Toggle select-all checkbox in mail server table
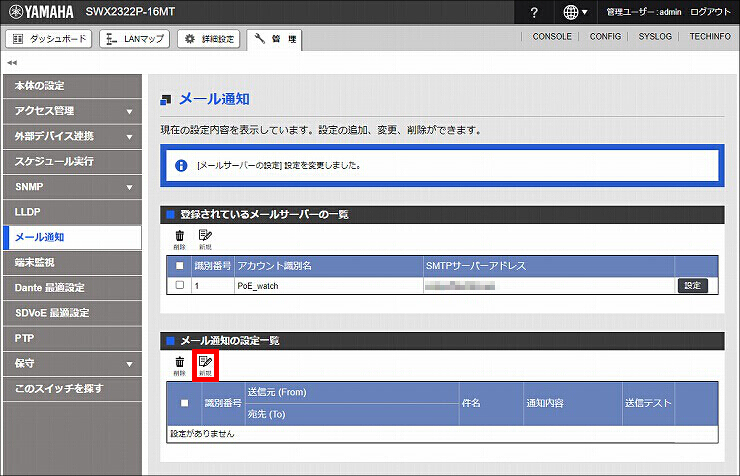Viewport: 740px width, 476px height. 179,266
